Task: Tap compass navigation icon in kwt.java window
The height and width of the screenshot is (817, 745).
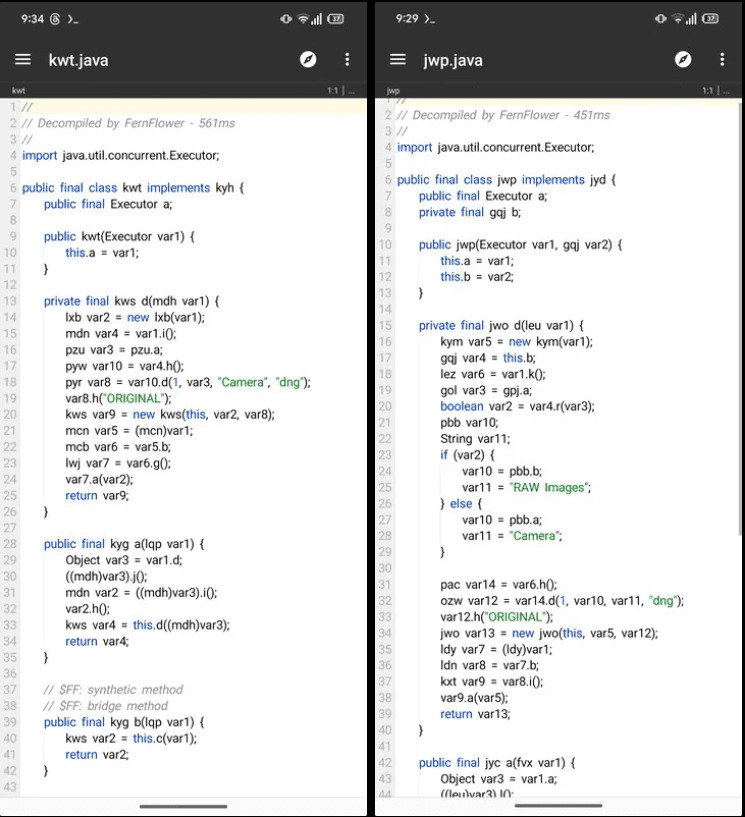Action: pyautogui.click(x=308, y=59)
